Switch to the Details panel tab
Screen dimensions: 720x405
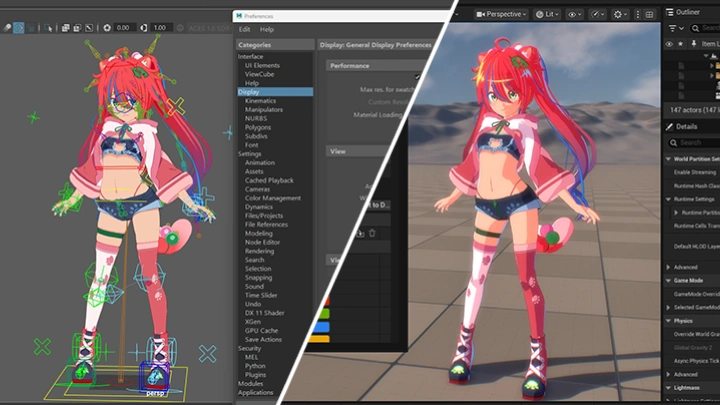tap(681, 126)
